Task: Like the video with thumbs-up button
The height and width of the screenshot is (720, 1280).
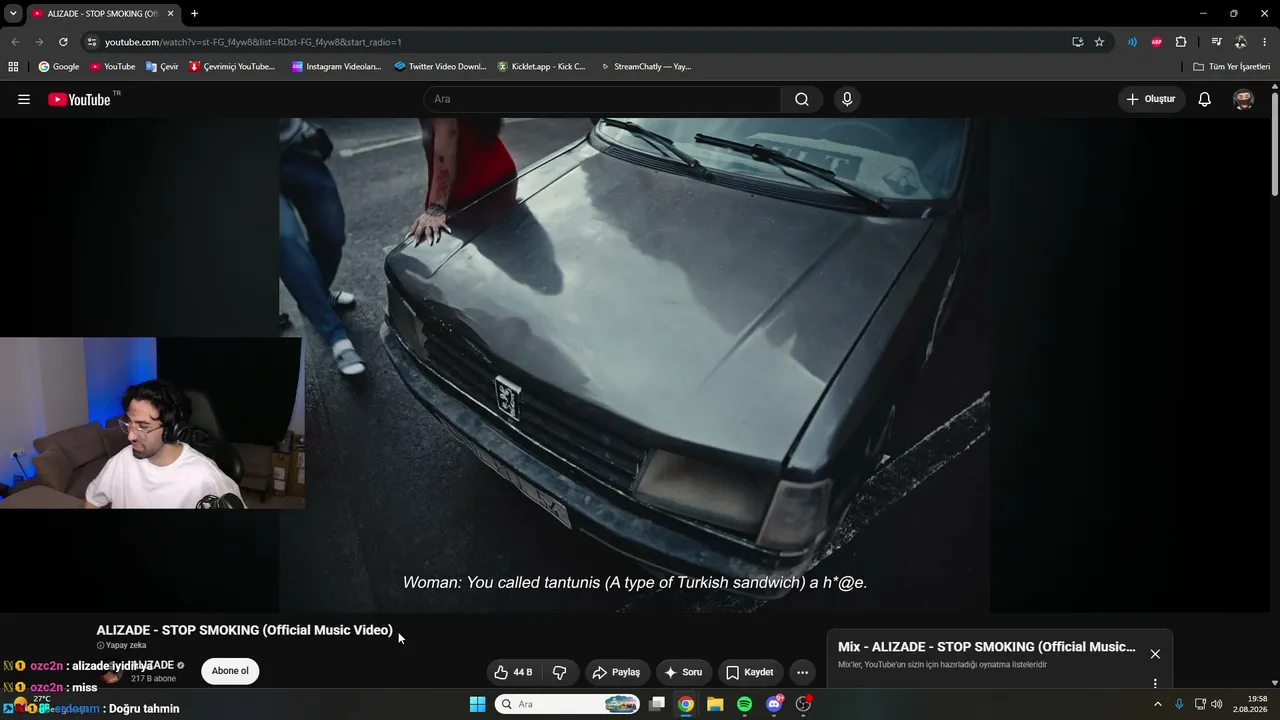Action: coord(514,672)
